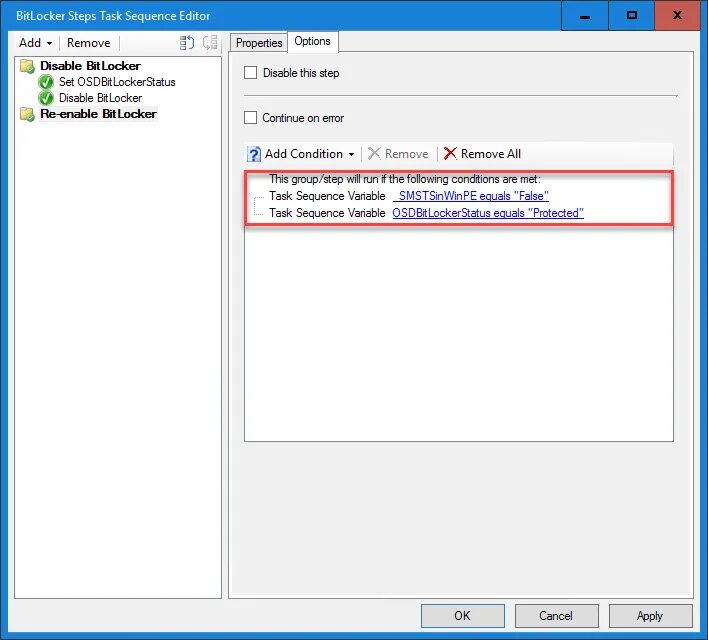The height and width of the screenshot is (640, 708).
Task: Click 'This group/step will run' header text
Action: (x=405, y=179)
